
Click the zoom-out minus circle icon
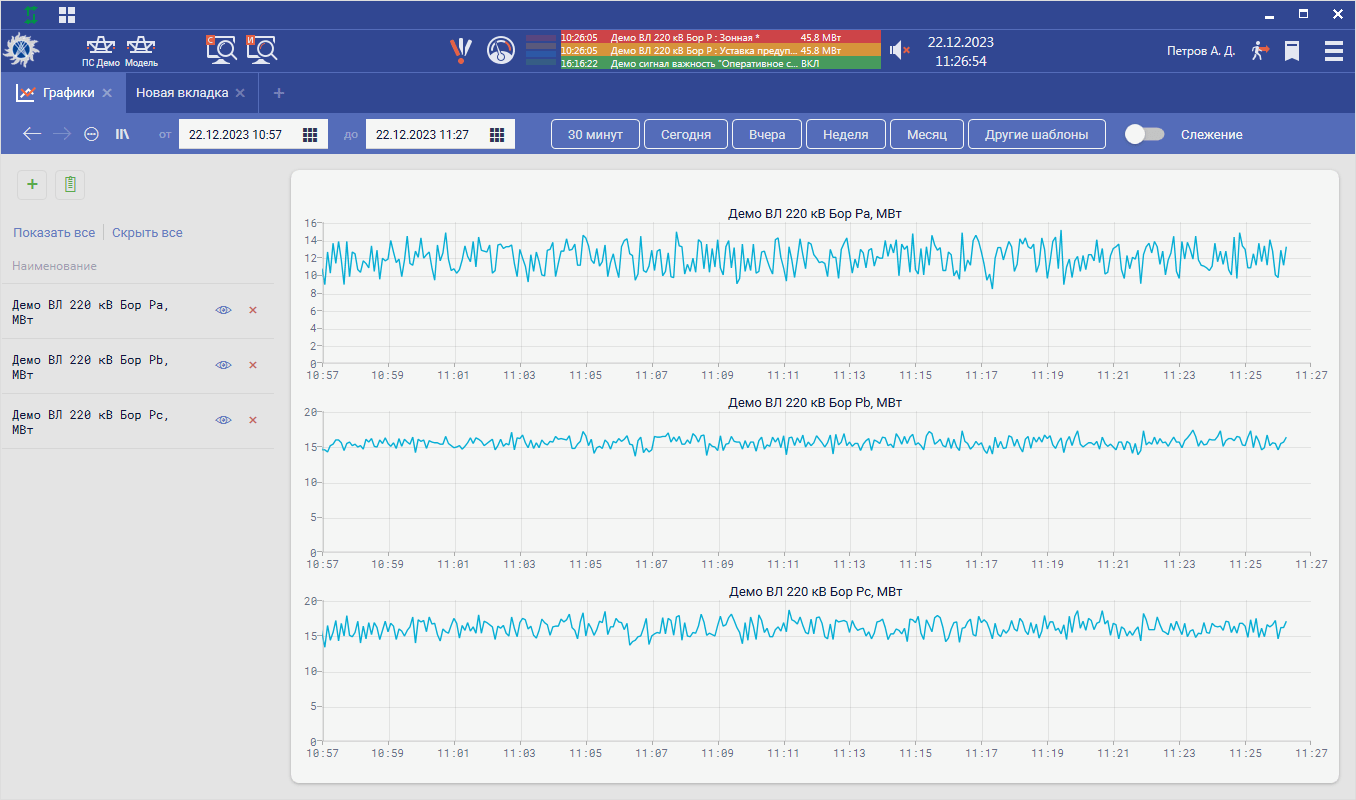[91, 134]
